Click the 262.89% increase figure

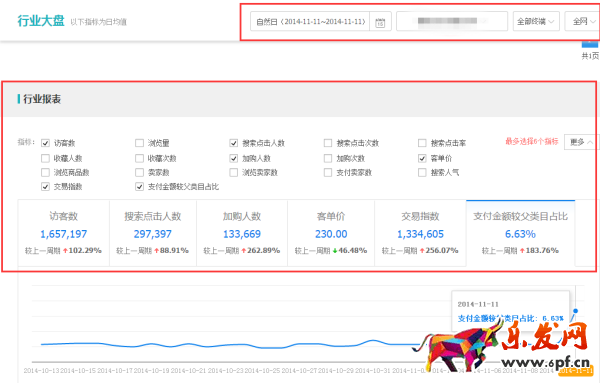point(263,251)
